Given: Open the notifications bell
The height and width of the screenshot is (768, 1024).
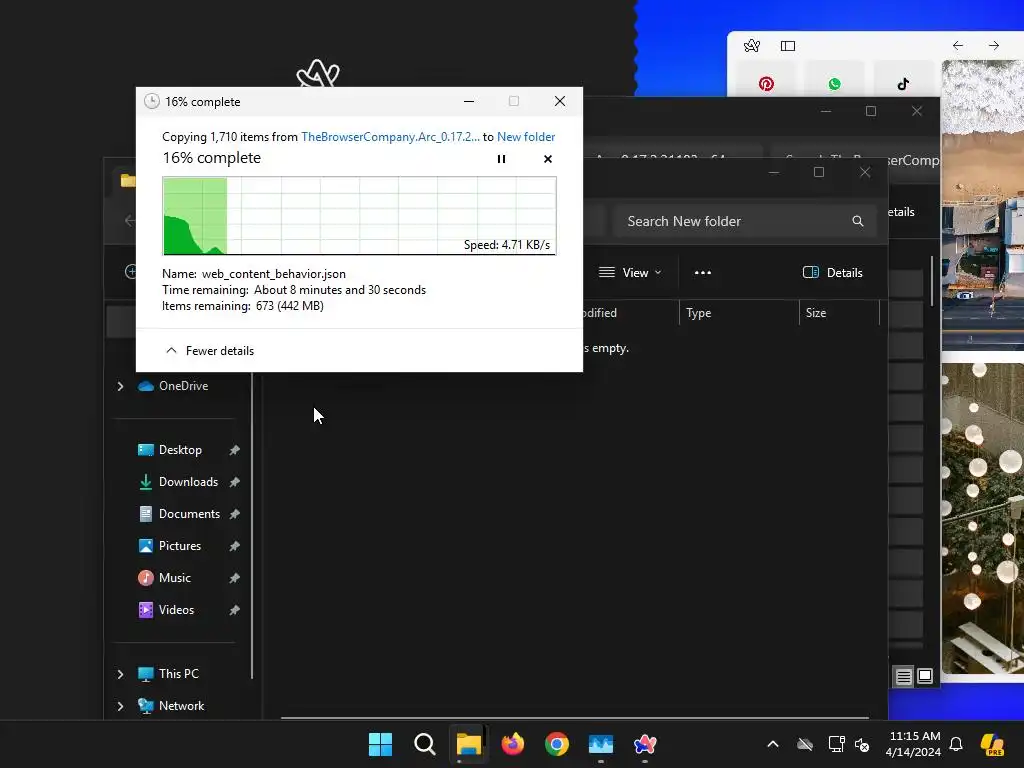Looking at the screenshot, I should pyautogui.click(x=956, y=744).
